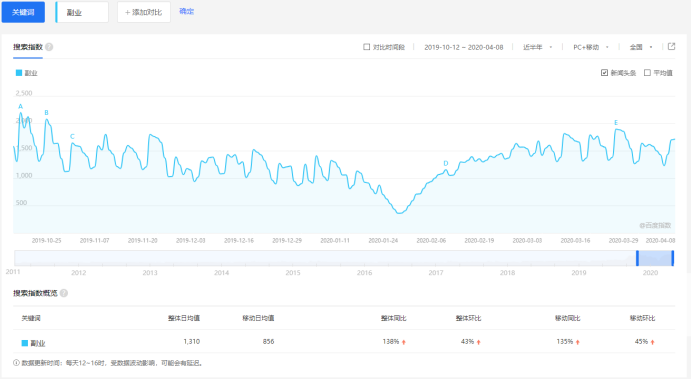This screenshot has width=691, height=379.
Task: Click the 856 mobile average value
Action: pos(268,342)
